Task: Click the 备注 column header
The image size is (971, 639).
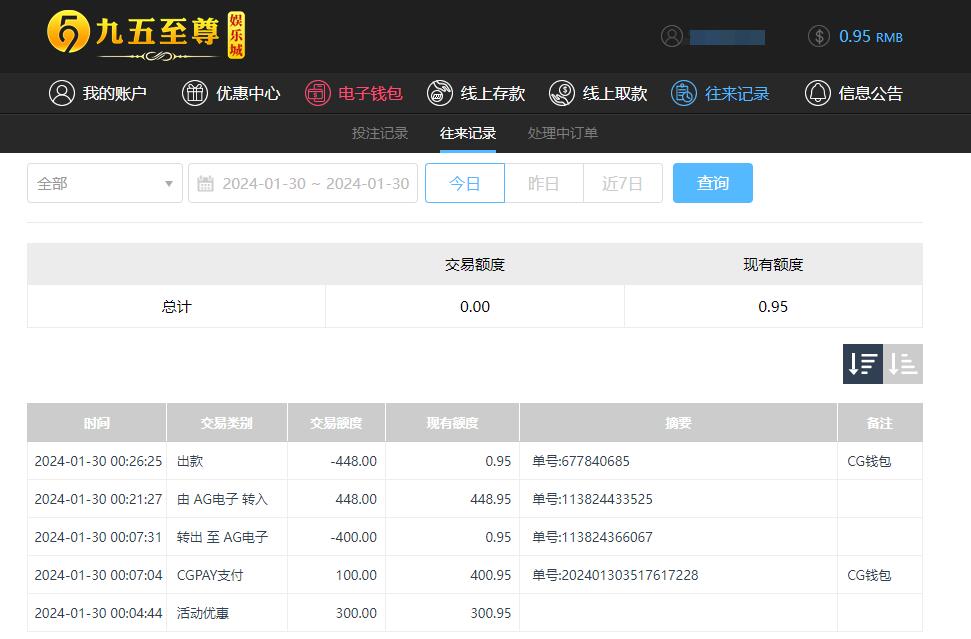Action: click(880, 423)
